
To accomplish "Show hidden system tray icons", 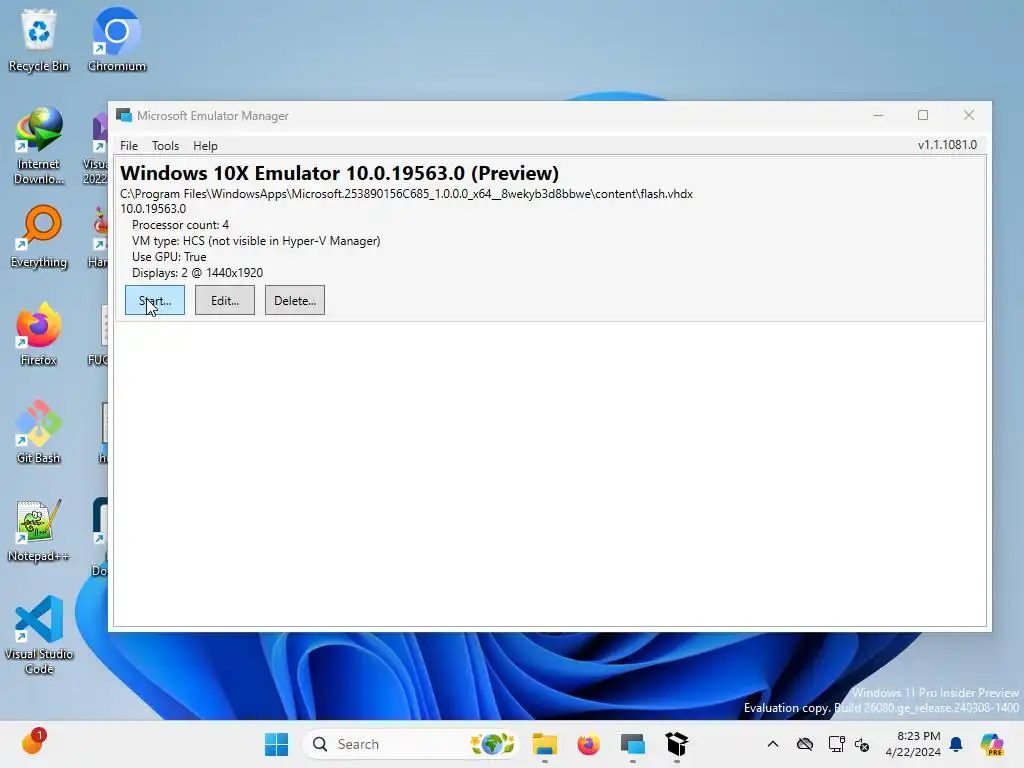I will coord(773,744).
